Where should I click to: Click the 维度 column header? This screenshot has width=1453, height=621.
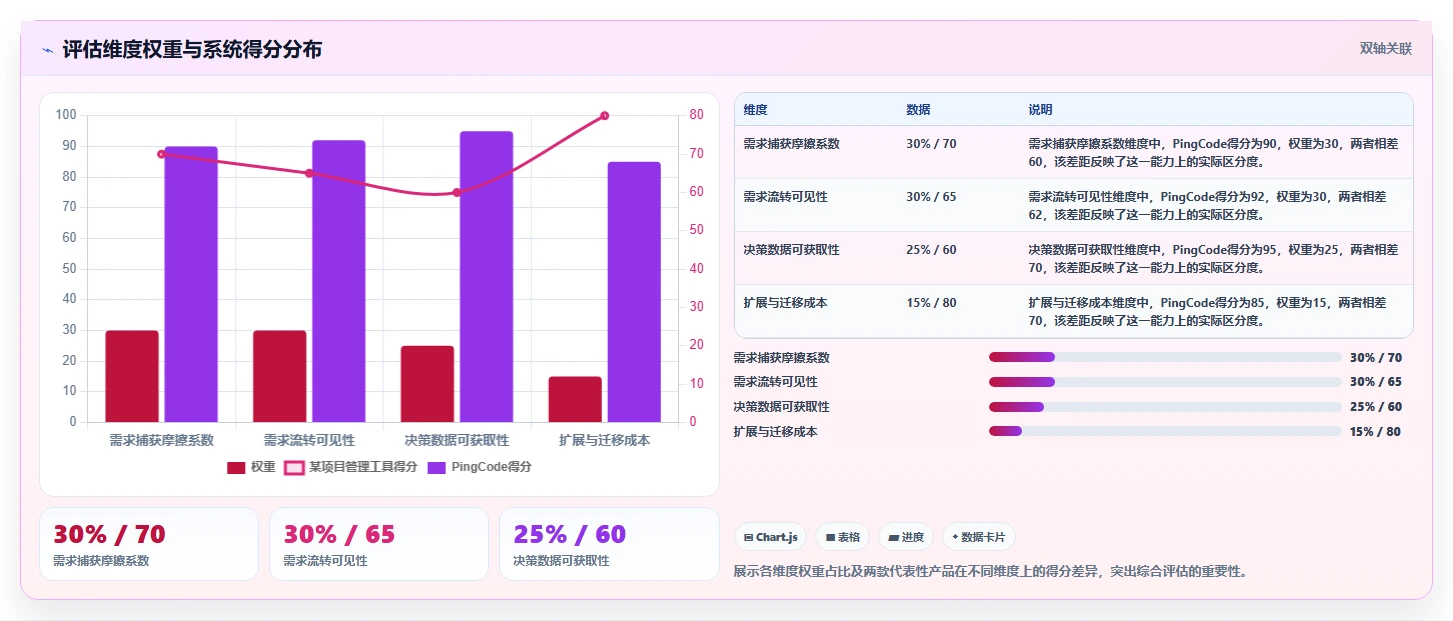coord(756,110)
